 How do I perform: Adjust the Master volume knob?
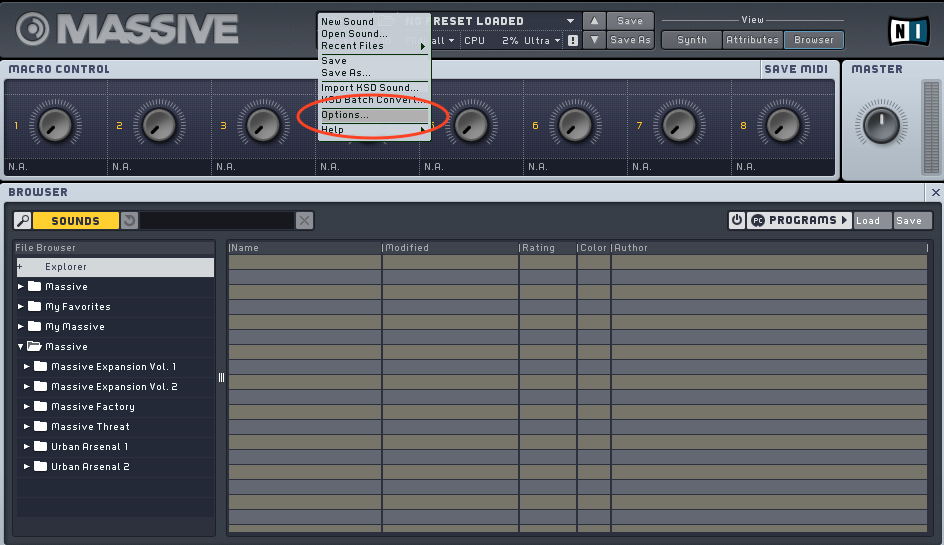(881, 126)
